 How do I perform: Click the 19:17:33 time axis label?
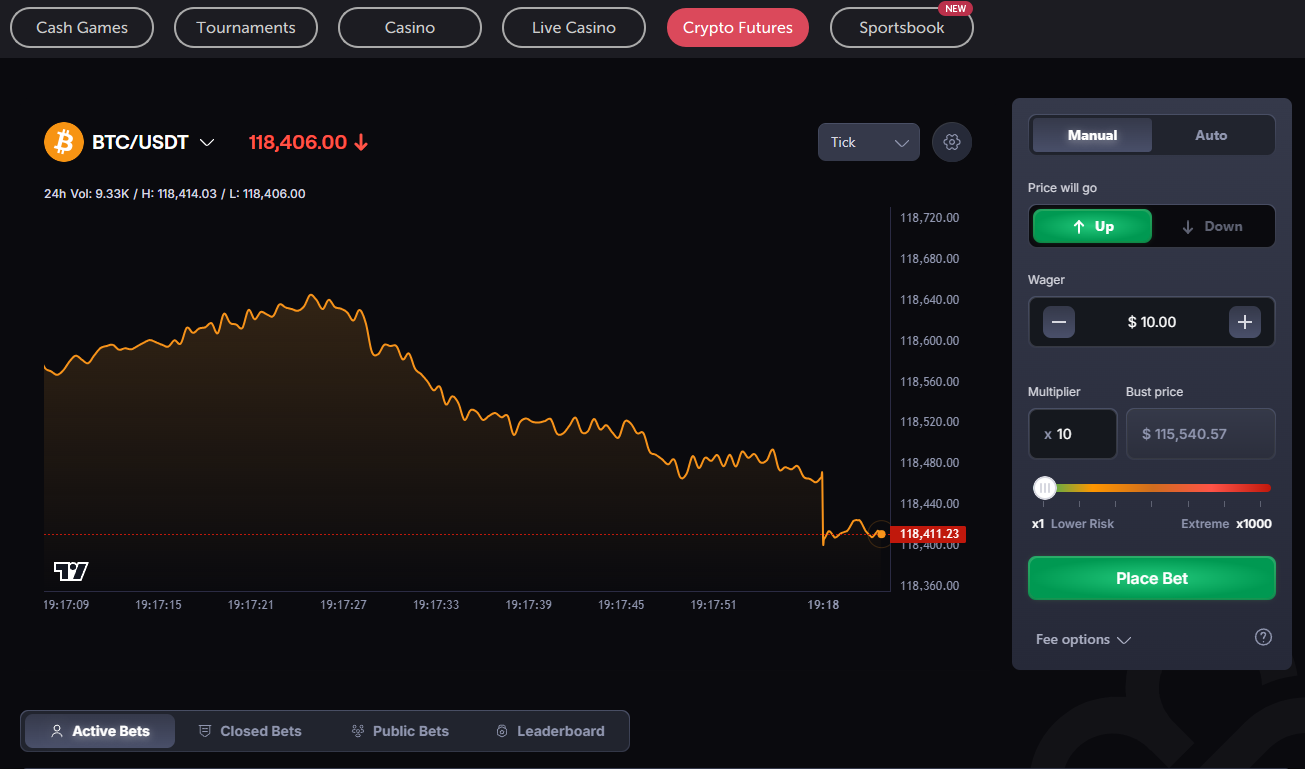[x=436, y=605]
